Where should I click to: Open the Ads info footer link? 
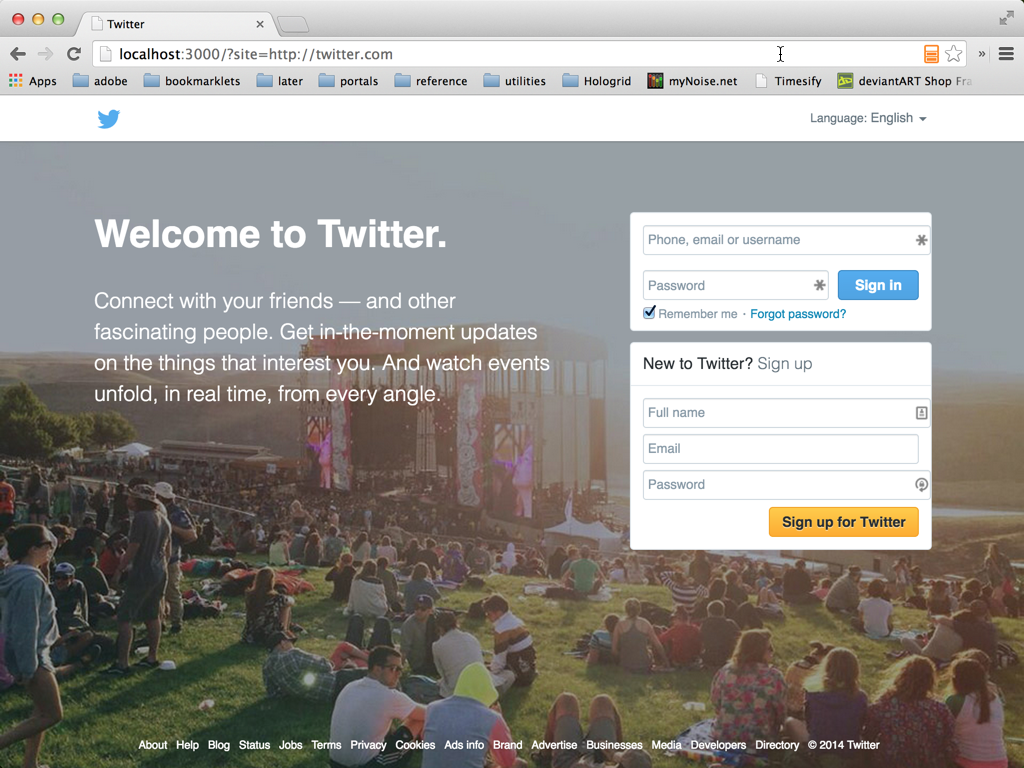pos(464,745)
